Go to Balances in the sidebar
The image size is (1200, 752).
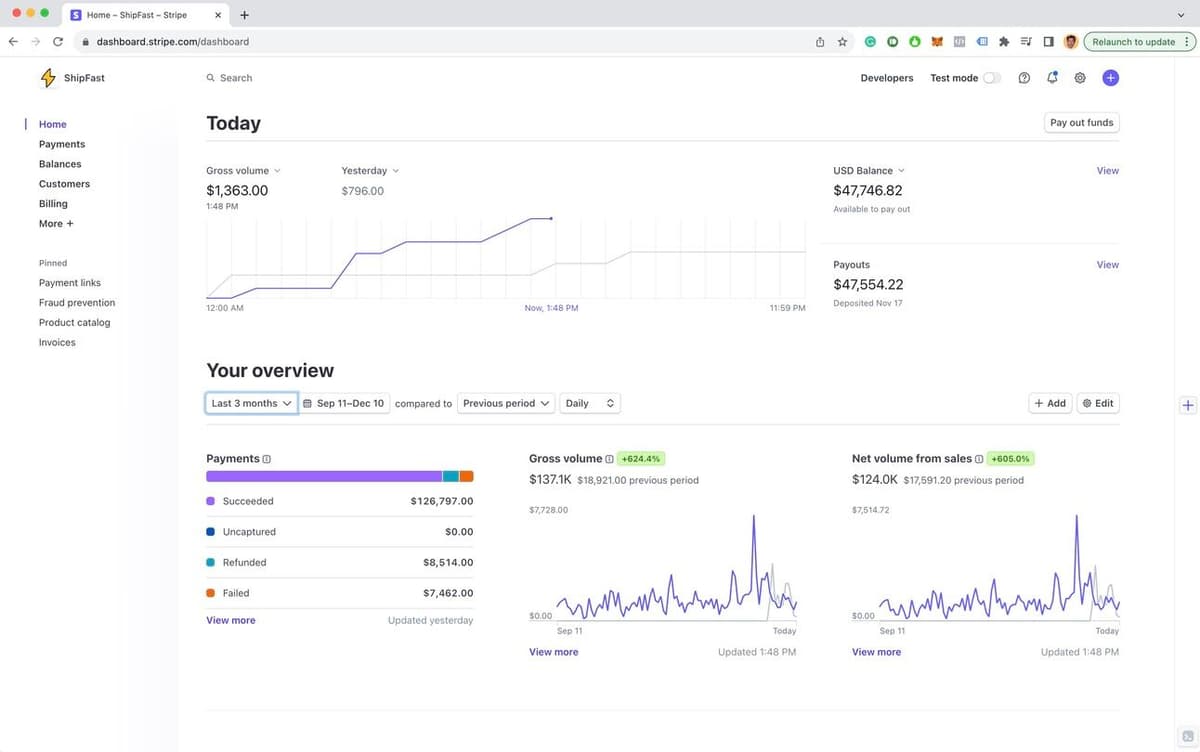[x=60, y=164]
